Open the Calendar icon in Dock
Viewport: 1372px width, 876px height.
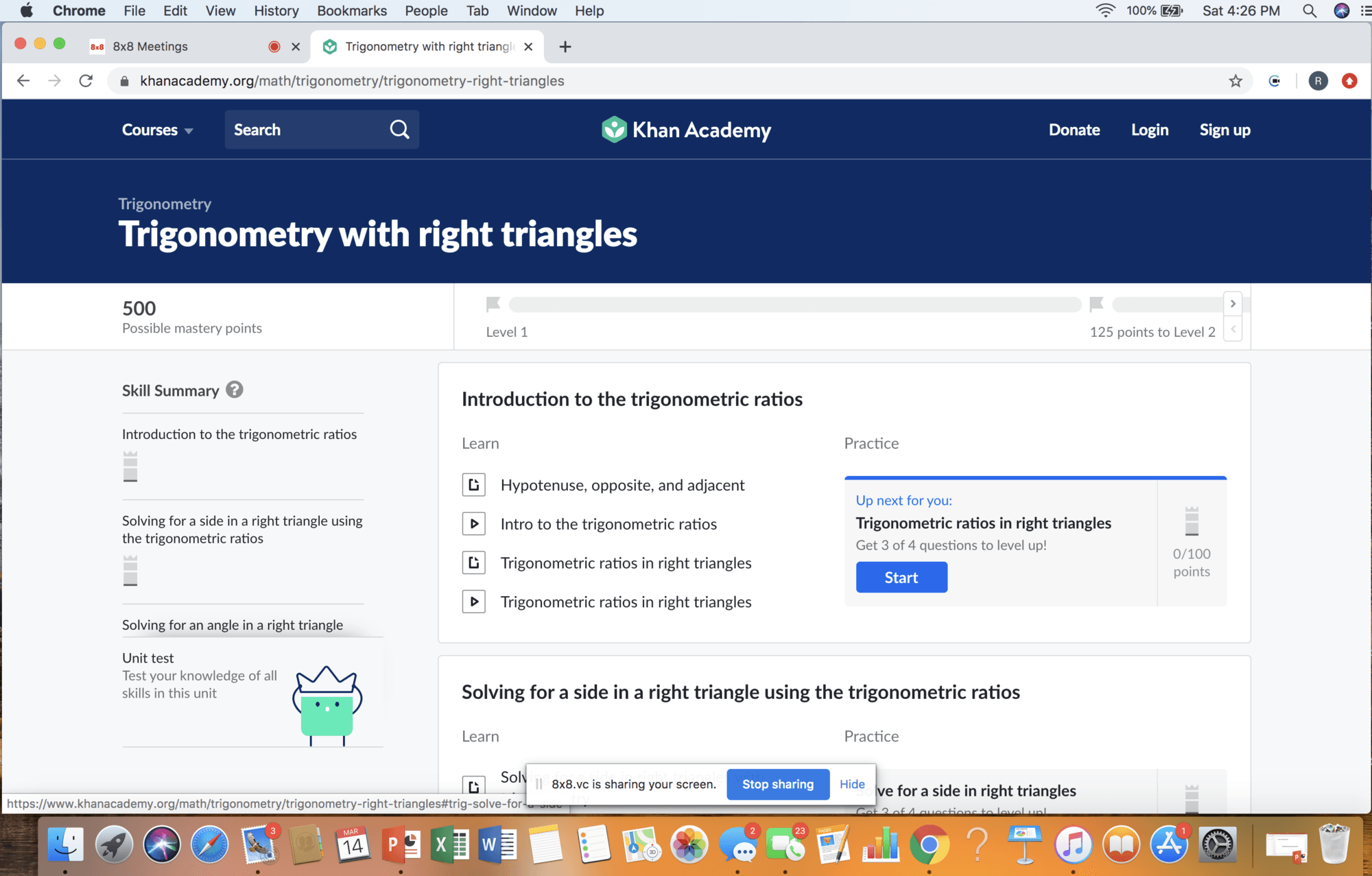(x=353, y=844)
